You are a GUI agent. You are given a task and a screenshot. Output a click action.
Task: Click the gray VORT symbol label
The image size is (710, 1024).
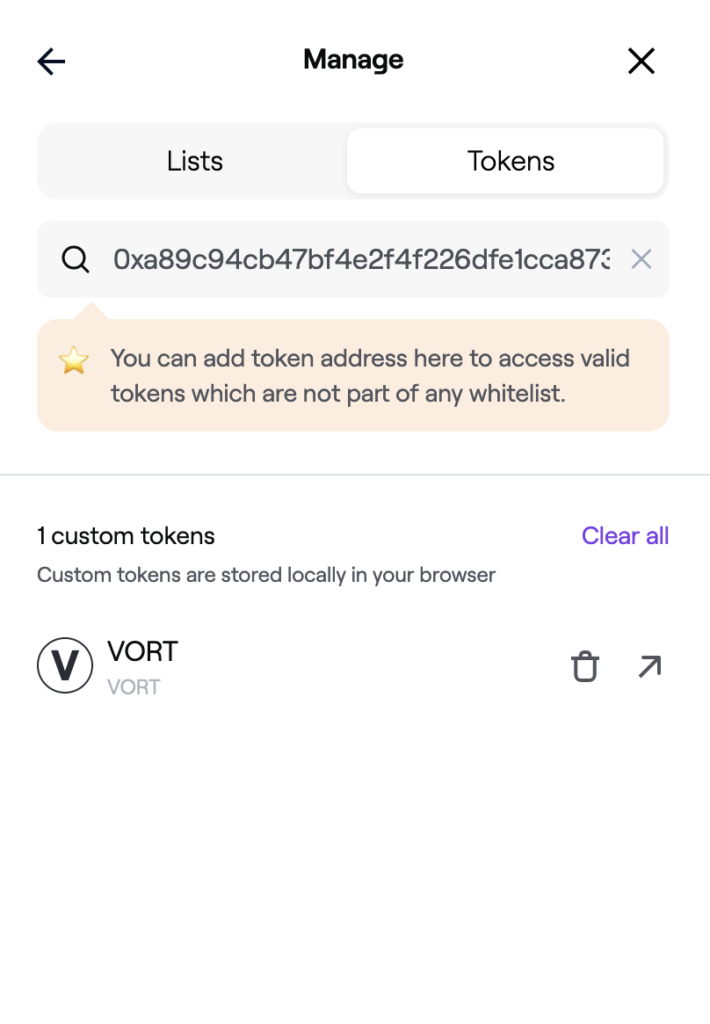[x=134, y=687]
